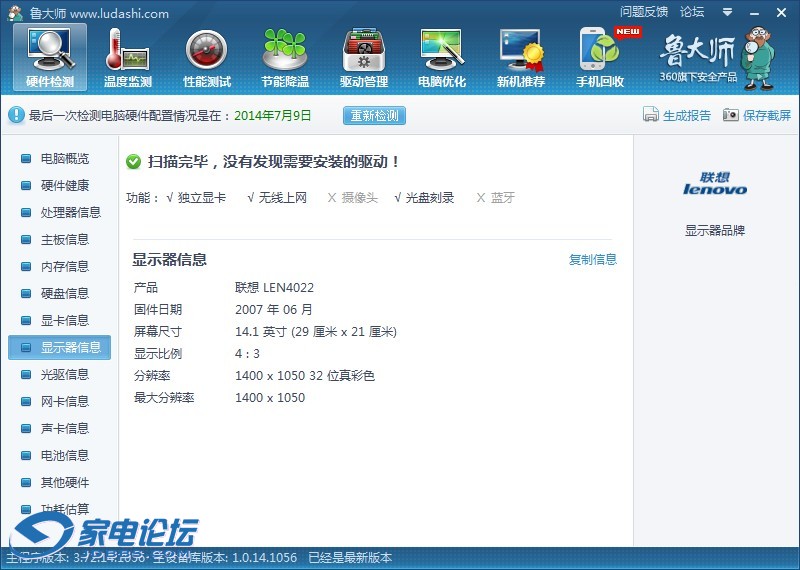The width and height of the screenshot is (800, 570).
Task: Open the 新机推荐 new PC recommendation icon
Action: click(521, 56)
